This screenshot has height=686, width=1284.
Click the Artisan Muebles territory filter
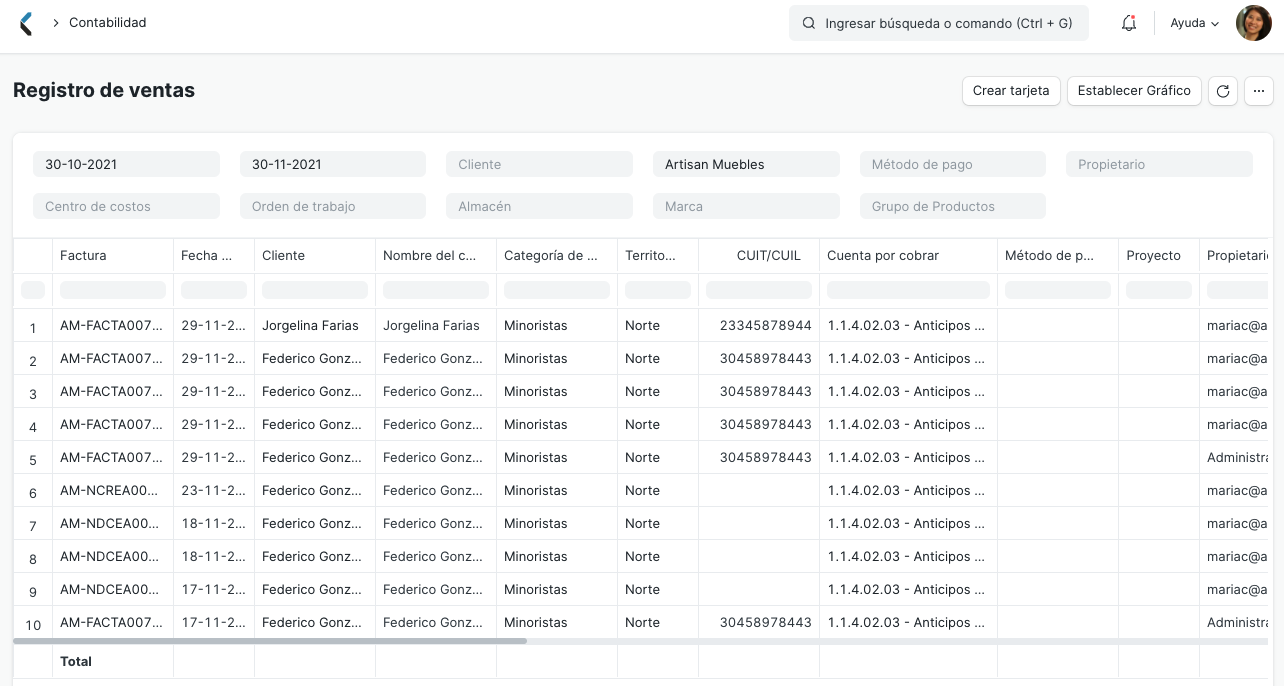coord(746,164)
